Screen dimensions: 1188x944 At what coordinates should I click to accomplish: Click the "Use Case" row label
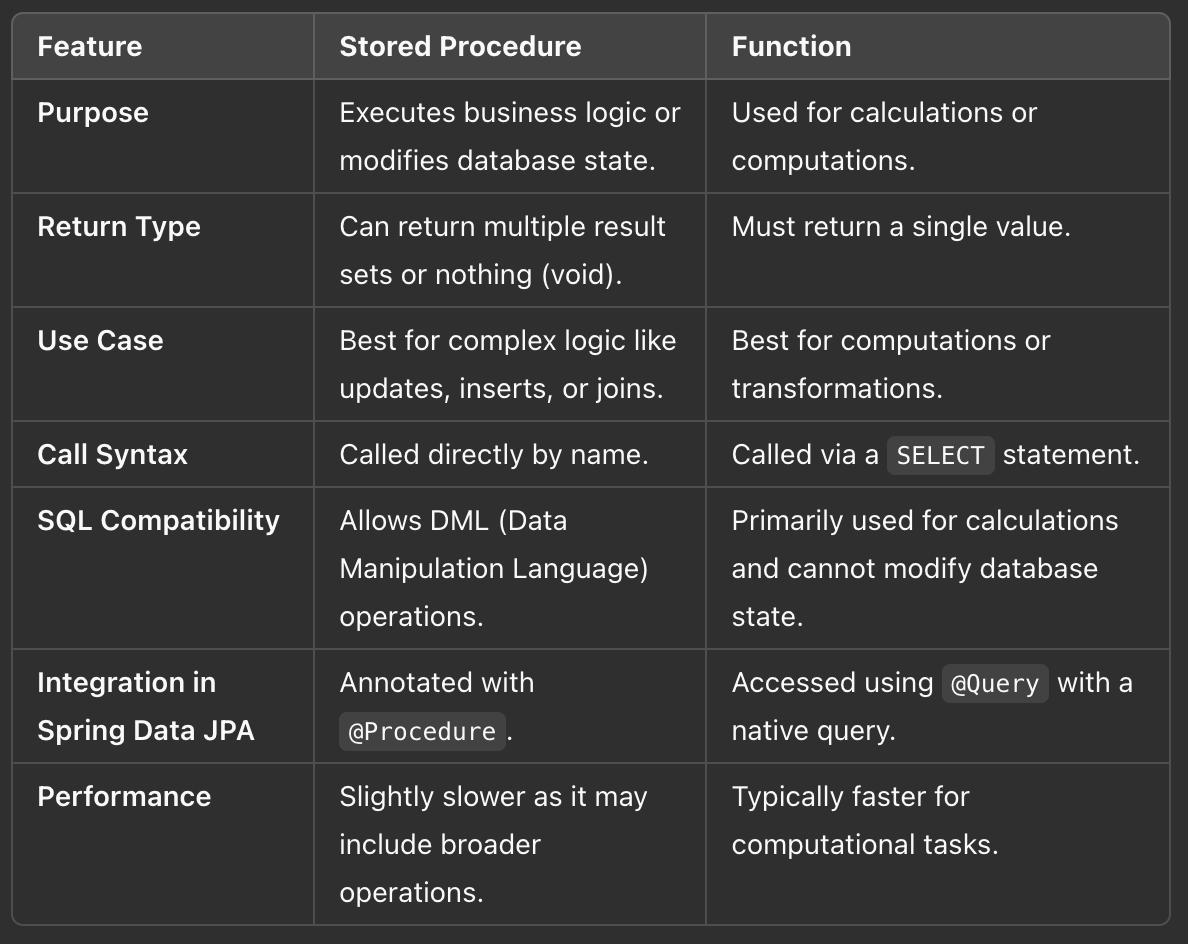(x=100, y=341)
